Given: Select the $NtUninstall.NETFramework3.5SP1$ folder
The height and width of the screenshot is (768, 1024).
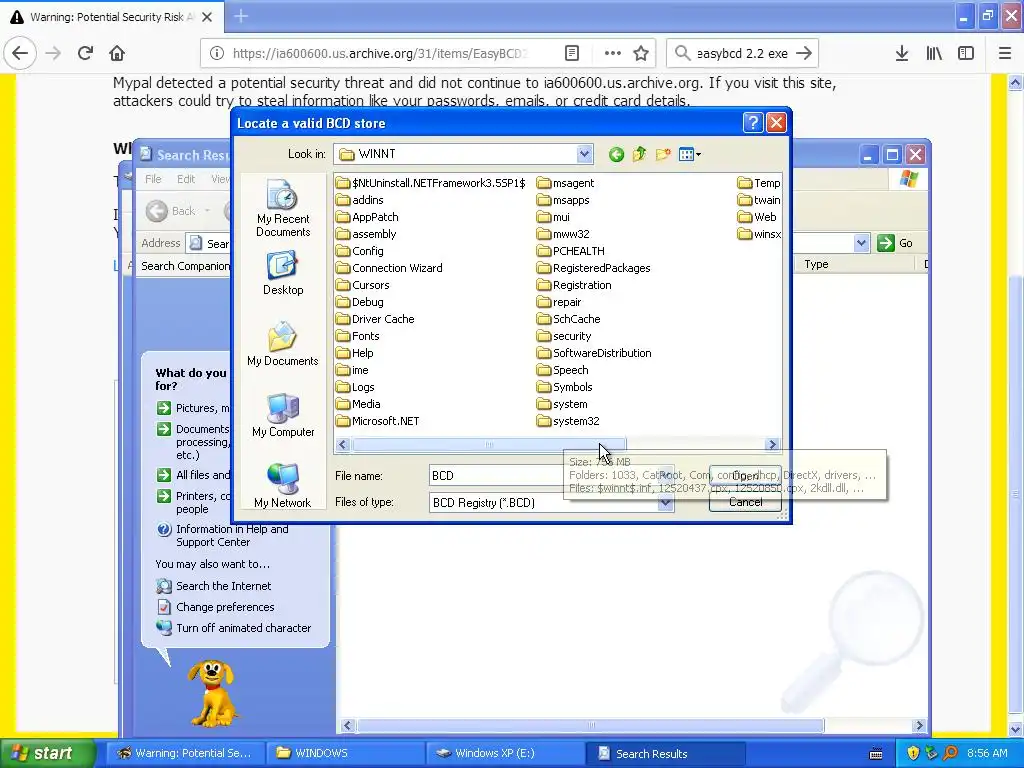Looking at the screenshot, I should tap(431, 184).
